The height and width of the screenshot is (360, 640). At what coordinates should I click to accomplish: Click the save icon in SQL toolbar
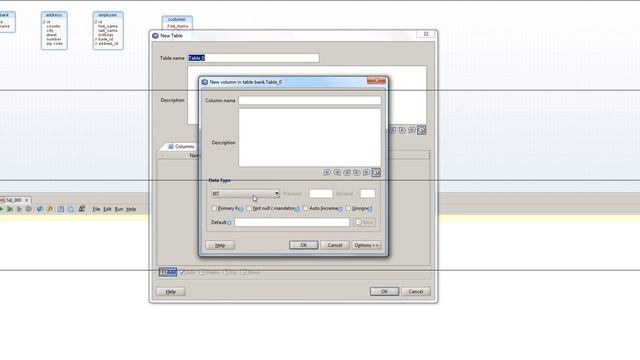[x=61, y=209]
